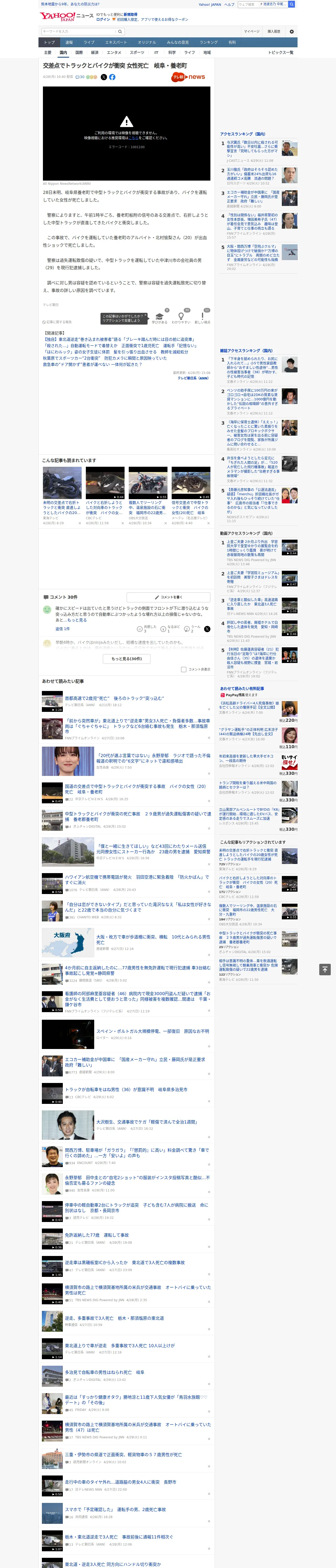Share article via Facebook icon

[x=112, y=77]
